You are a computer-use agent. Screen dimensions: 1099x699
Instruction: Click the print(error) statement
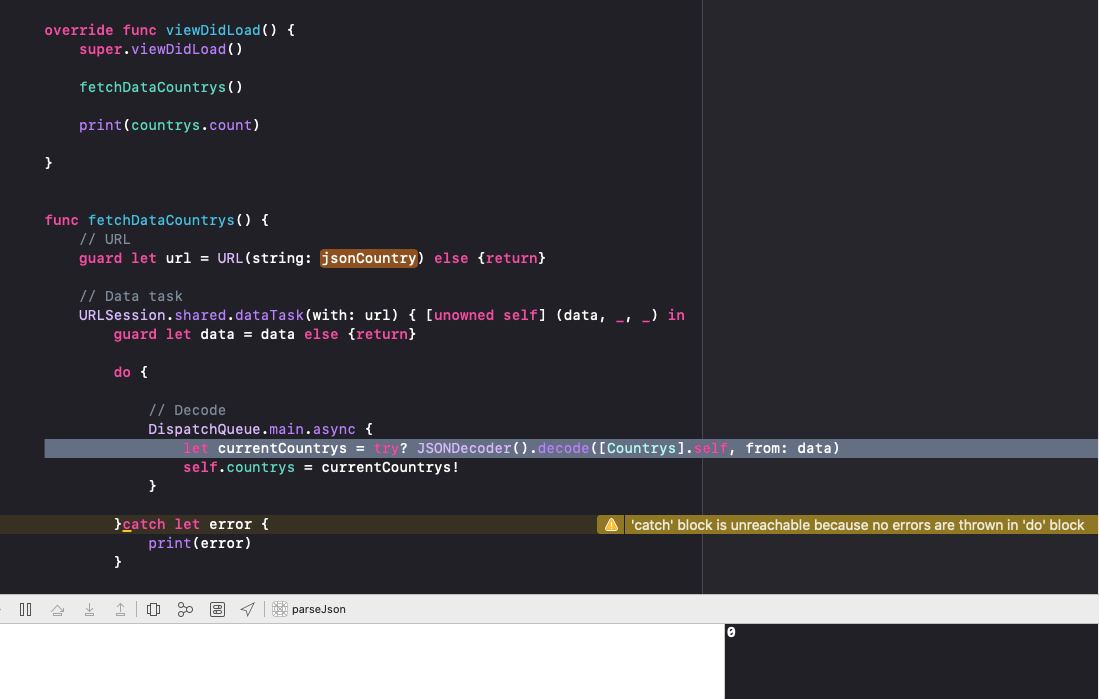coord(199,543)
